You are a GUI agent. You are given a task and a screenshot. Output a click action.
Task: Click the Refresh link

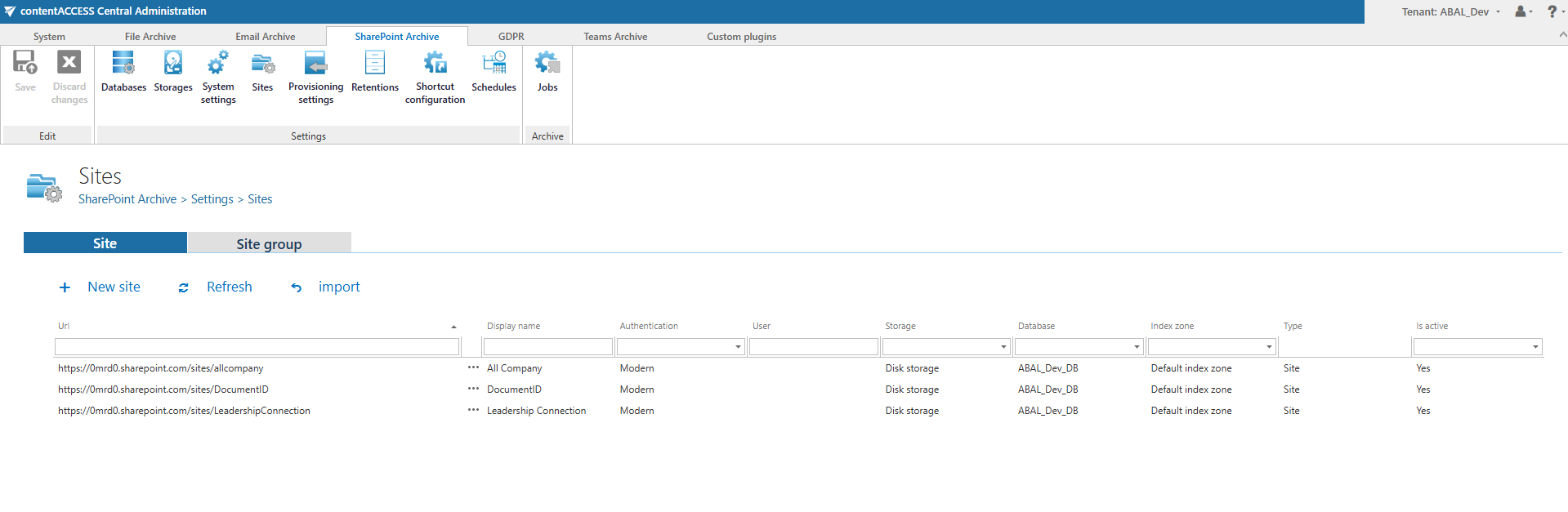tap(230, 287)
